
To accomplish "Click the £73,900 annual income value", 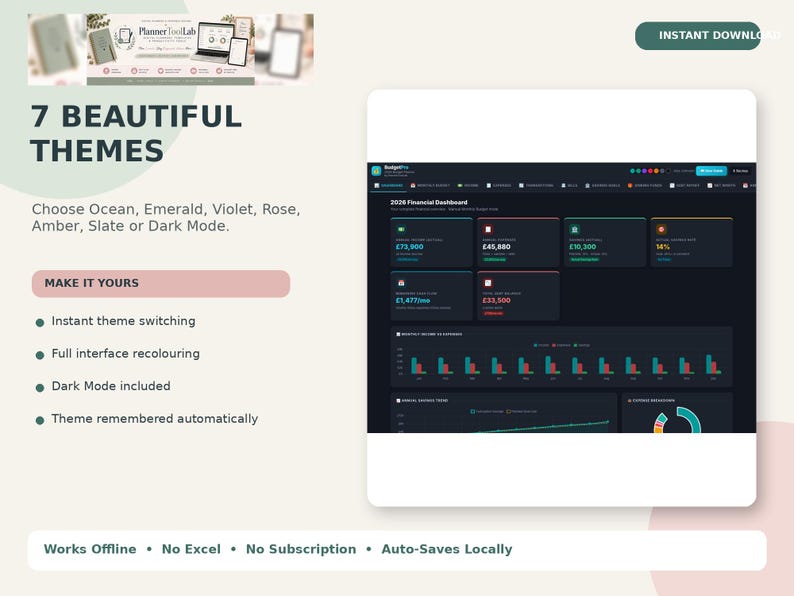I will 409,247.
